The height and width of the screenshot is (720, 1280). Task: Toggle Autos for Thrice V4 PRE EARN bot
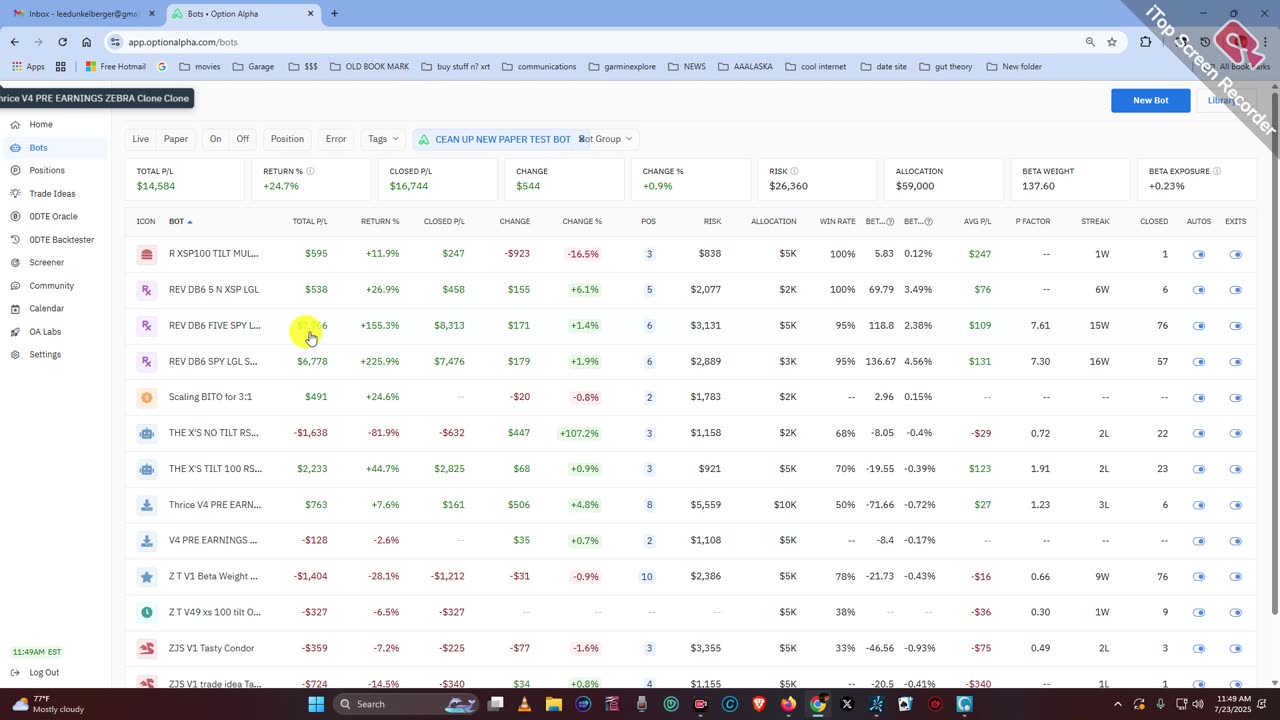point(1199,505)
